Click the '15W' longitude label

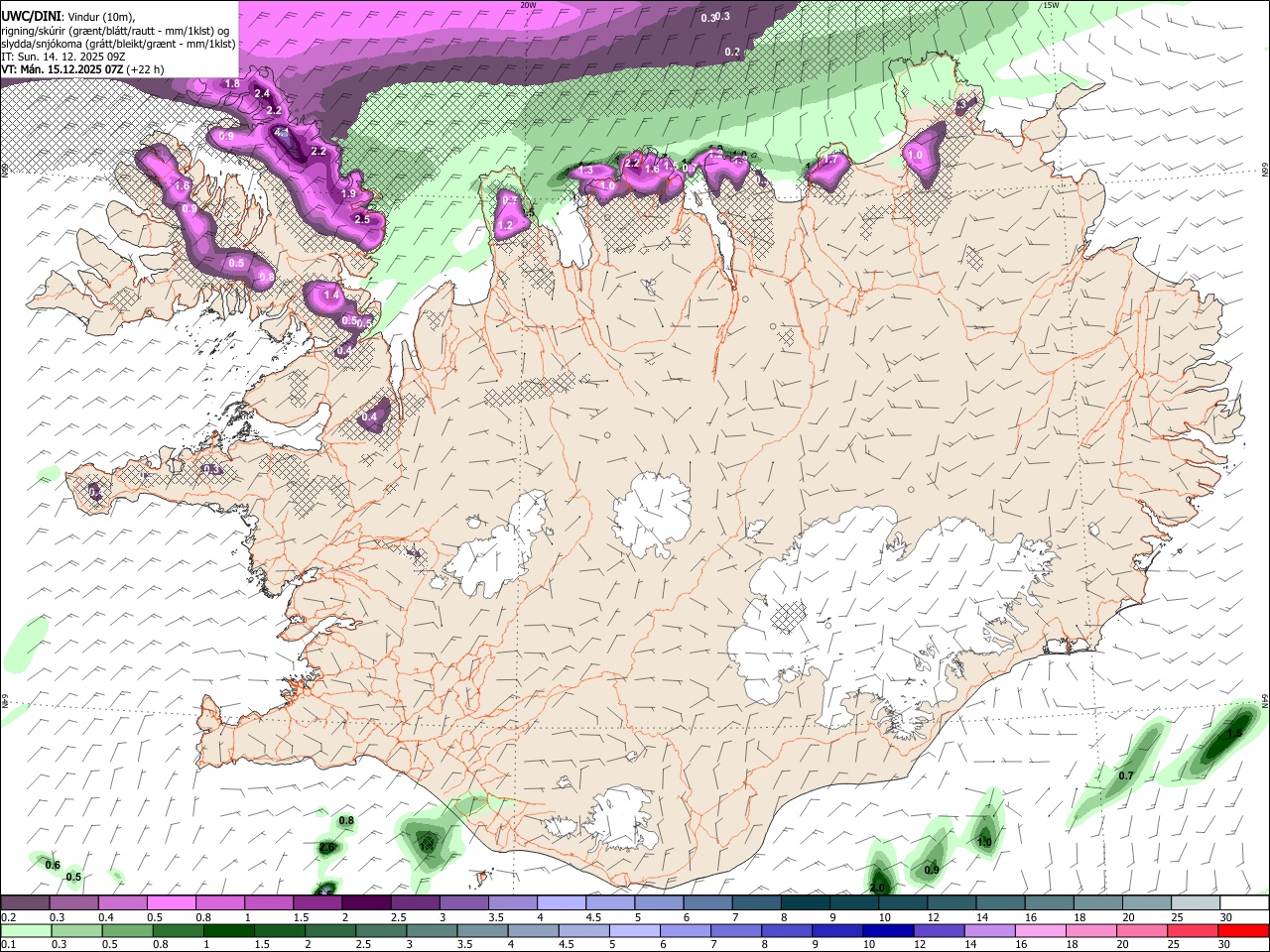[1051, 5]
